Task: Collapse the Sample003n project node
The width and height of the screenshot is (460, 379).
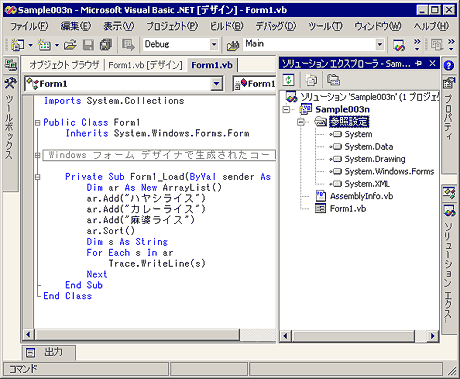Action: (286, 109)
